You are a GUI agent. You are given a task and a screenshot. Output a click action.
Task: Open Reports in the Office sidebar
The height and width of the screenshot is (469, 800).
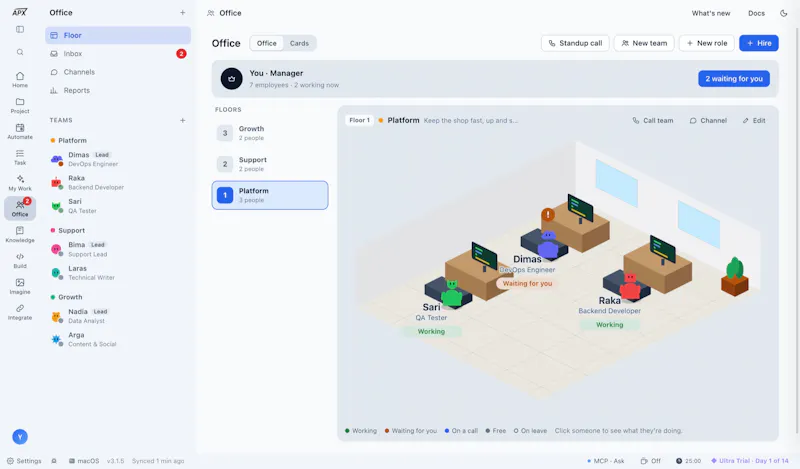point(118,90)
